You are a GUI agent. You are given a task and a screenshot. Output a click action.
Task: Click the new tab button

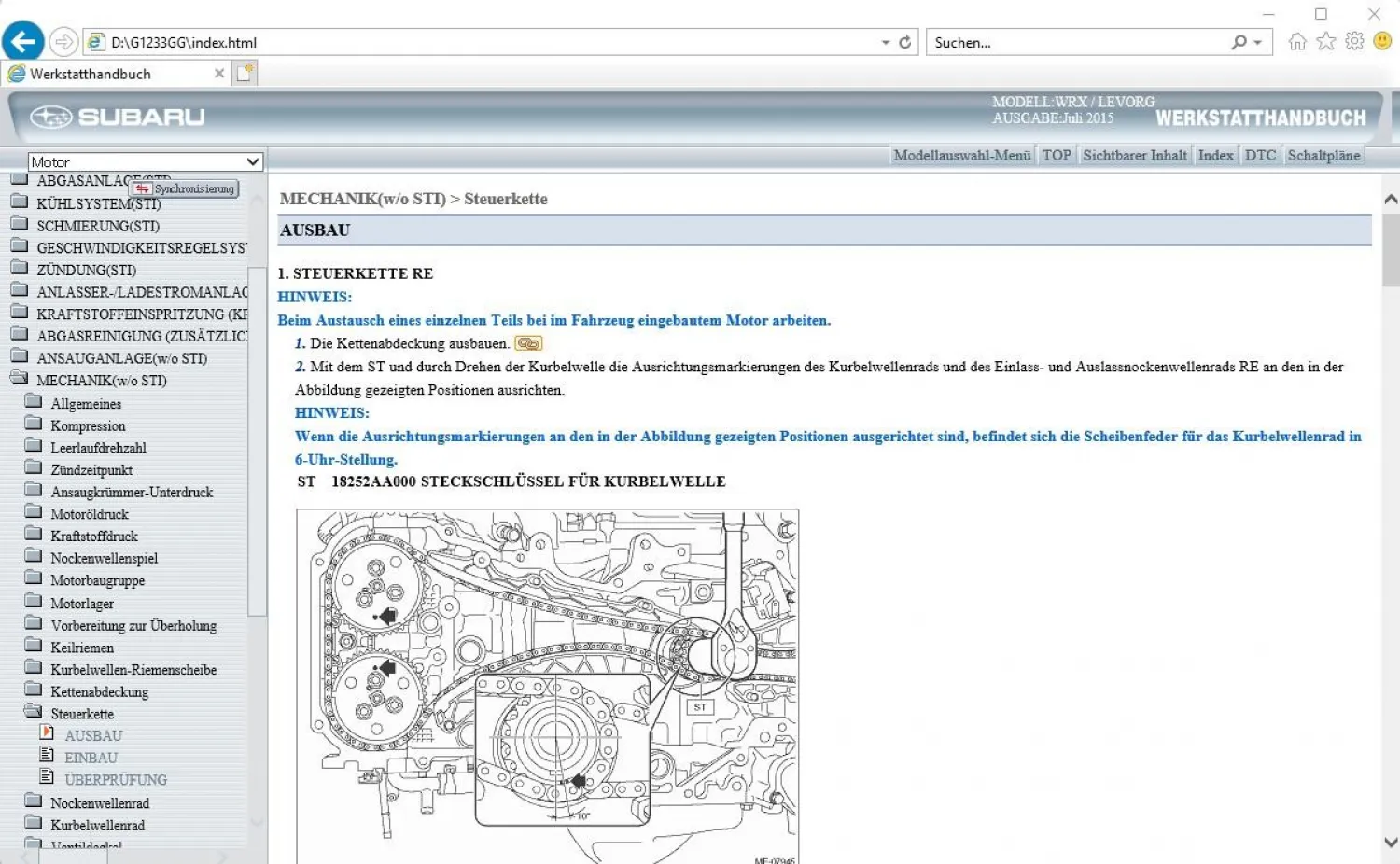[x=245, y=73]
